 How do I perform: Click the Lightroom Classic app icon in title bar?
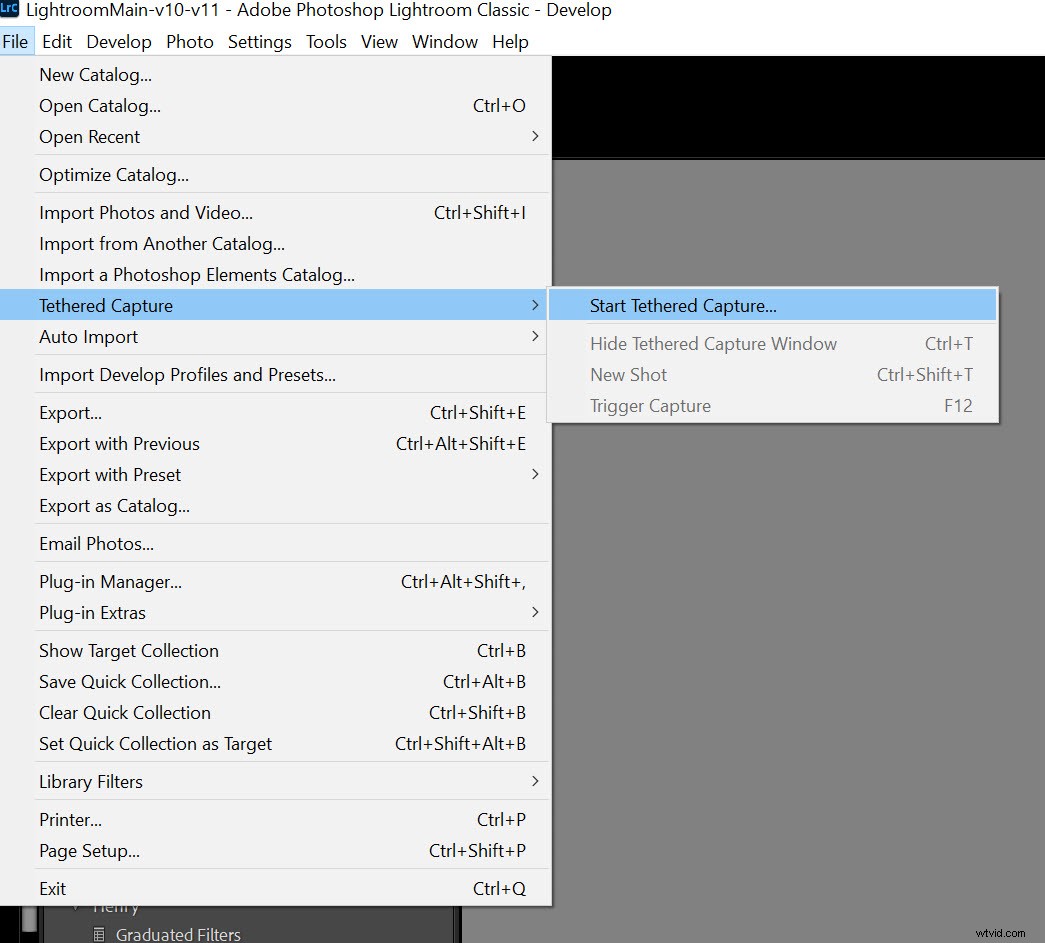point(9,8)
